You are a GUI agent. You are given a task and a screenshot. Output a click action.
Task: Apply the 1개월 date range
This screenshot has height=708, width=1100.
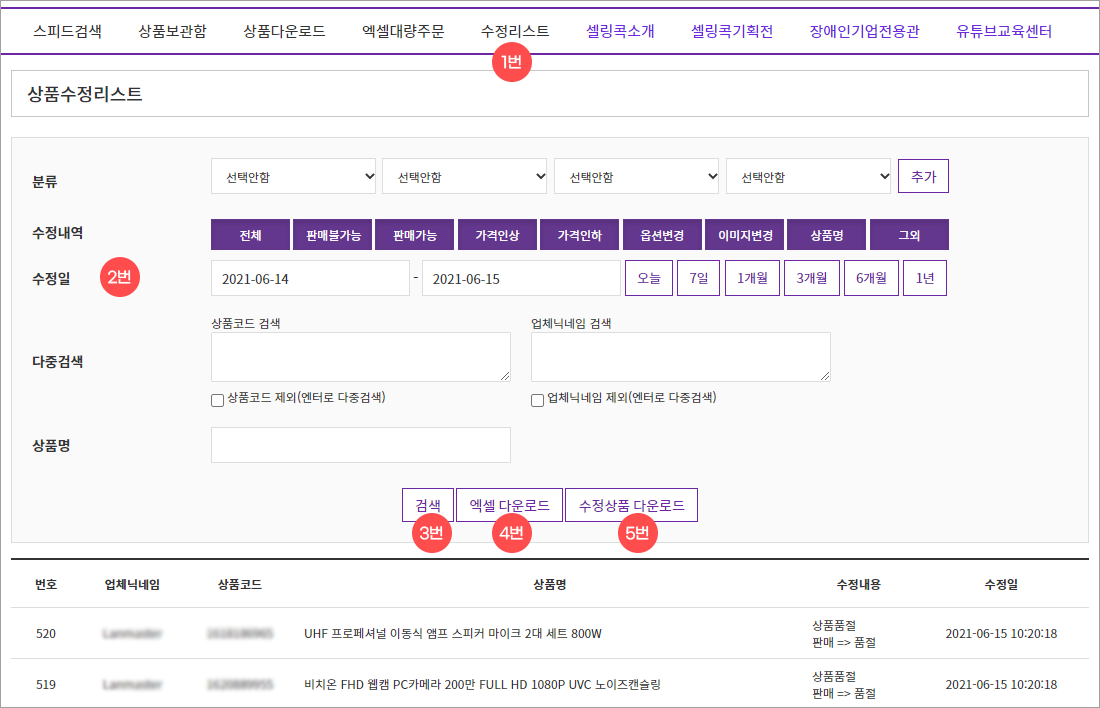tap(752, 277)
